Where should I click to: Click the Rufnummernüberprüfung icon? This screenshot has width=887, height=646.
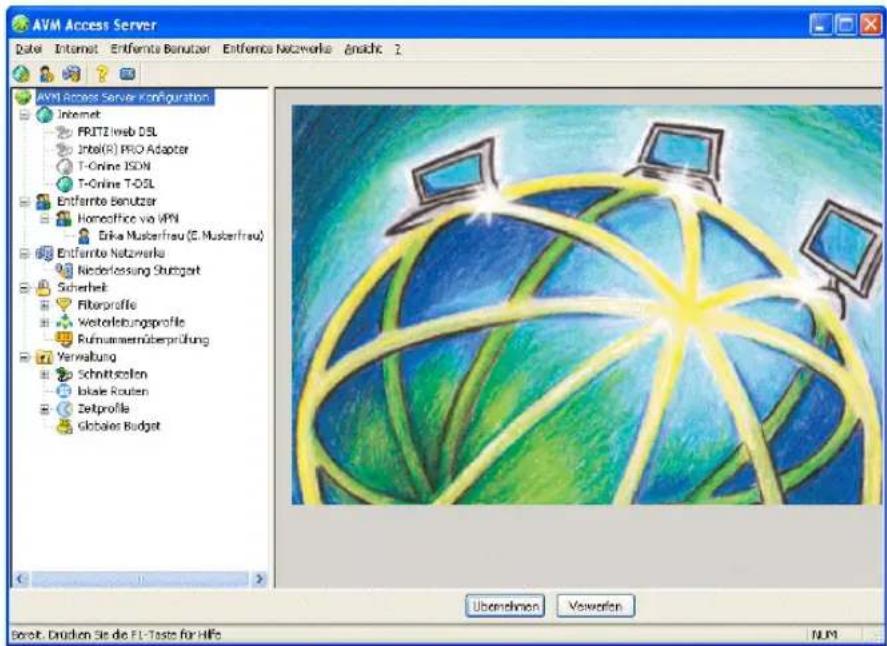pos(64,339)
